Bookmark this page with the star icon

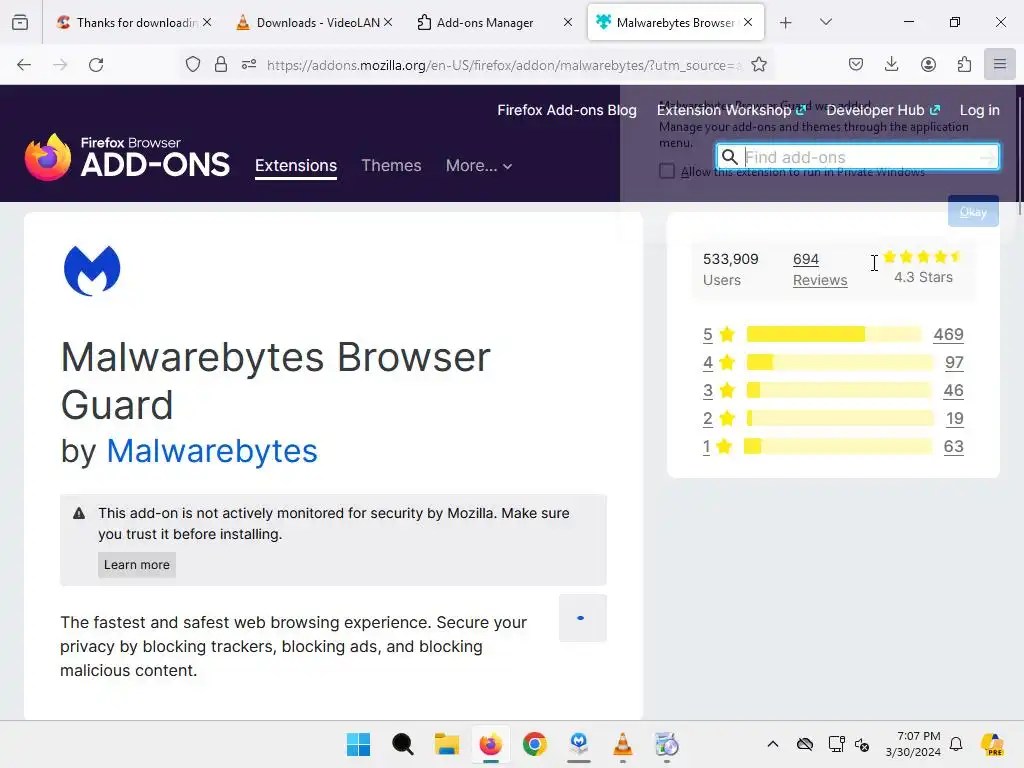click(758, 65)
